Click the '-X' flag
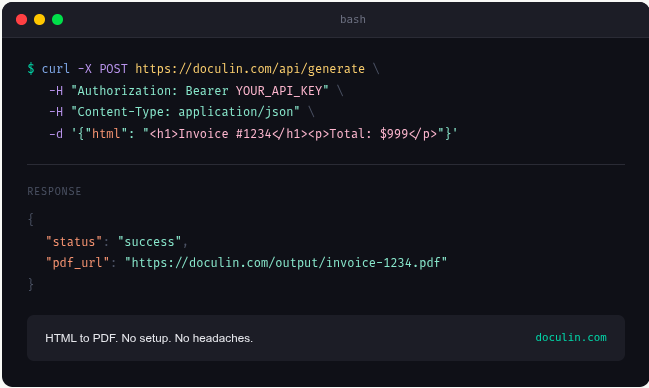This screenshot has height=388, width=649. click(x=85, y=69)
